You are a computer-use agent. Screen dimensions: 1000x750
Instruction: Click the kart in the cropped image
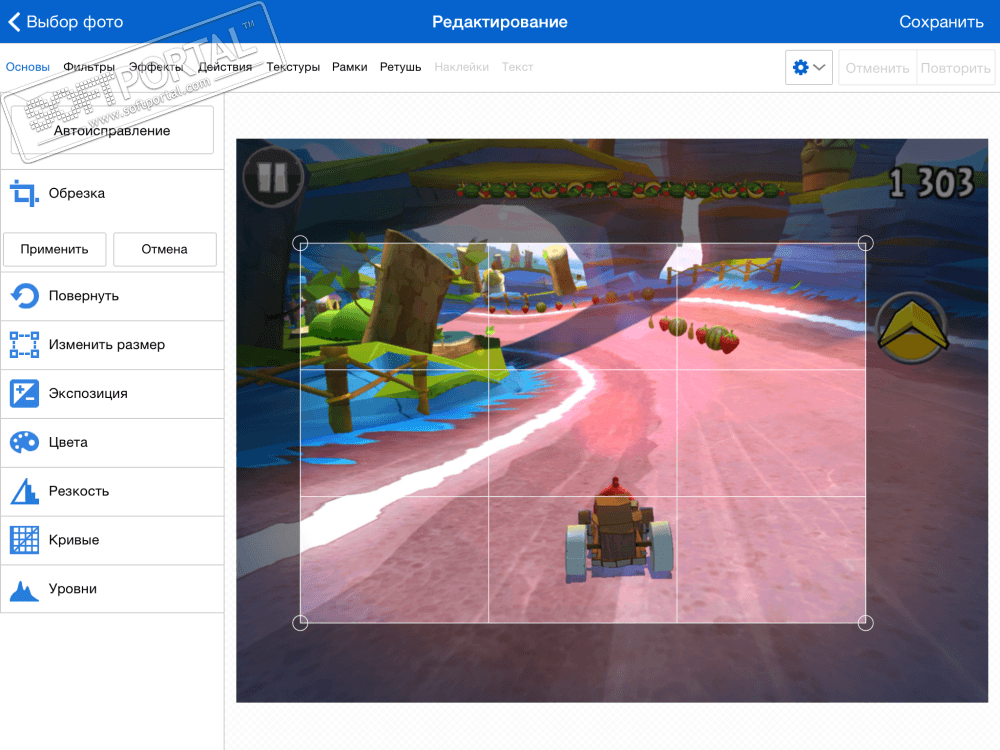[619, 531]
